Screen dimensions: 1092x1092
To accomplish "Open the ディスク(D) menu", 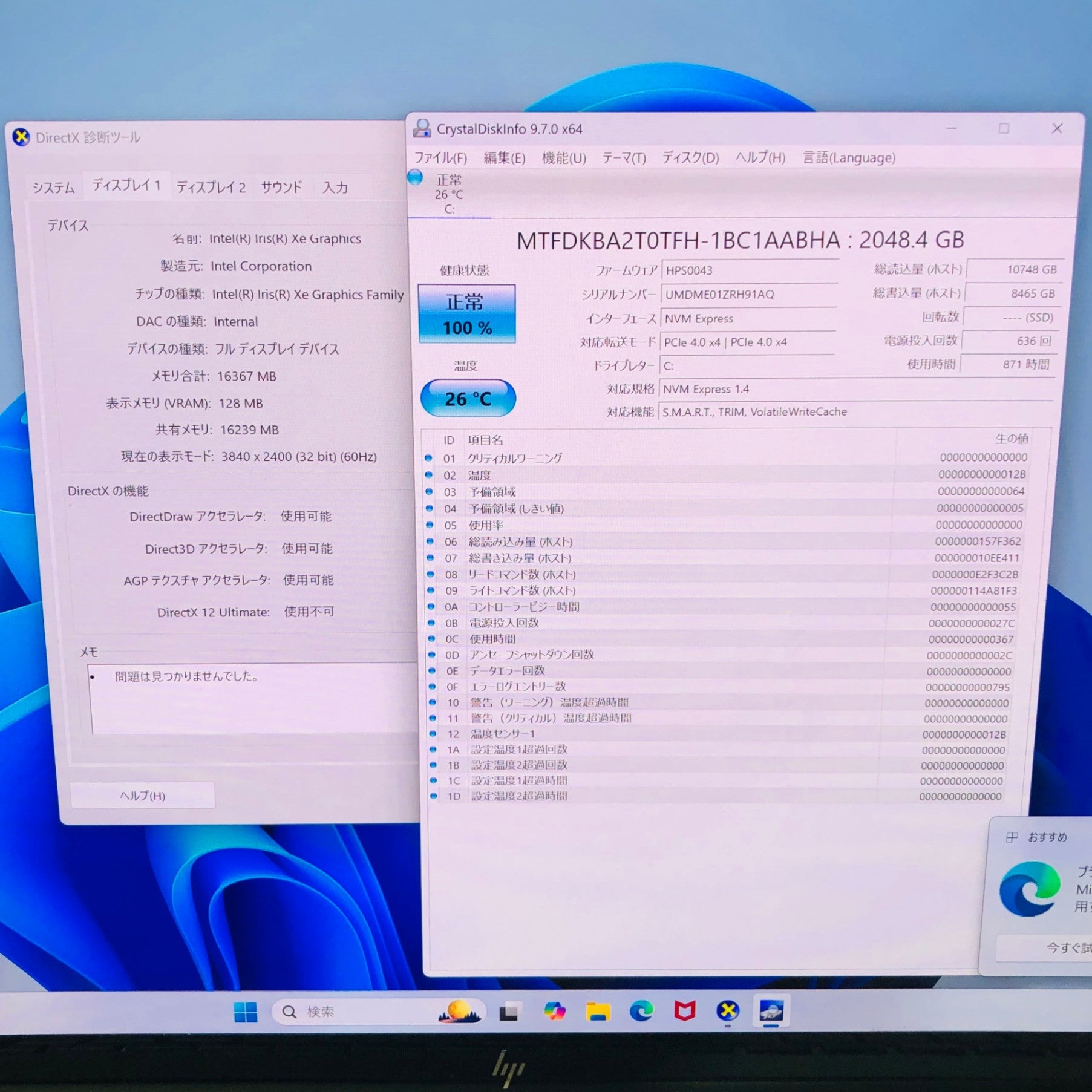I will click(690, 158).
